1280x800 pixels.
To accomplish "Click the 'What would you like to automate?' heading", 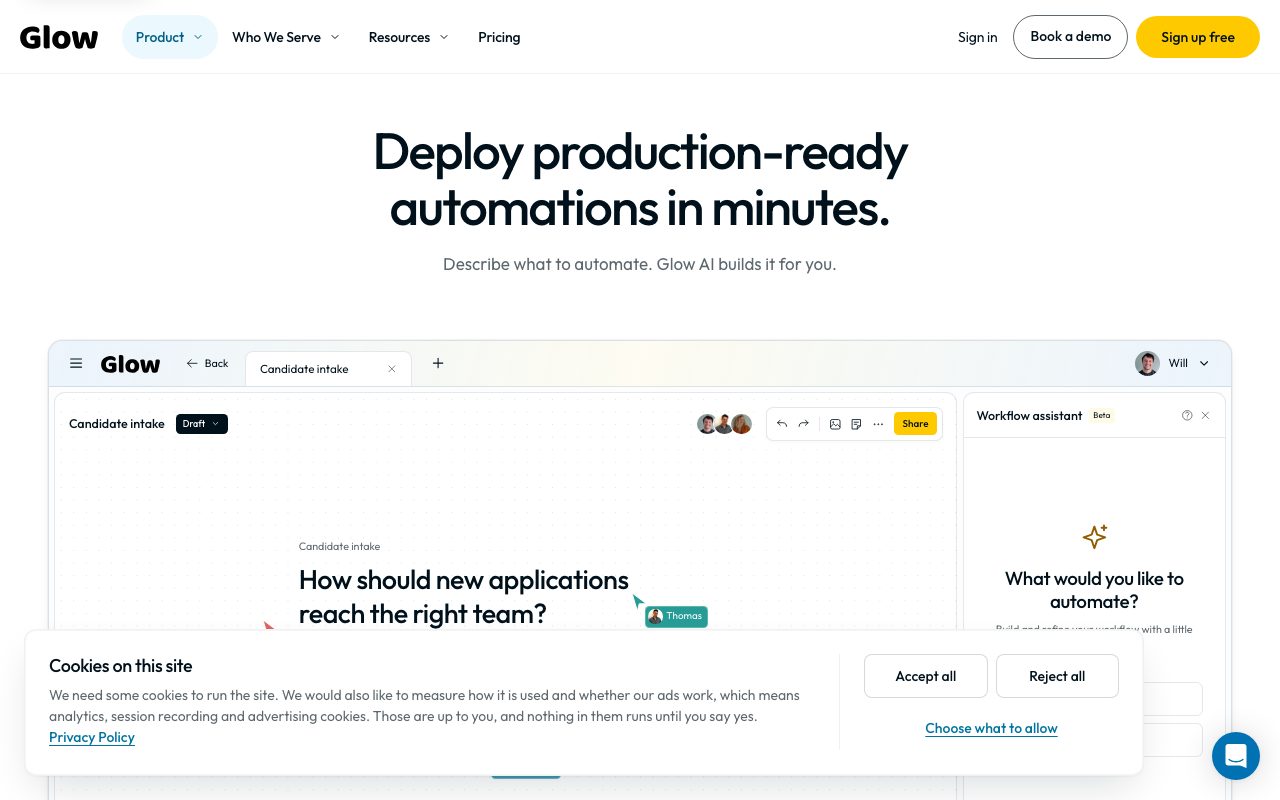I will coord(1094,590).
